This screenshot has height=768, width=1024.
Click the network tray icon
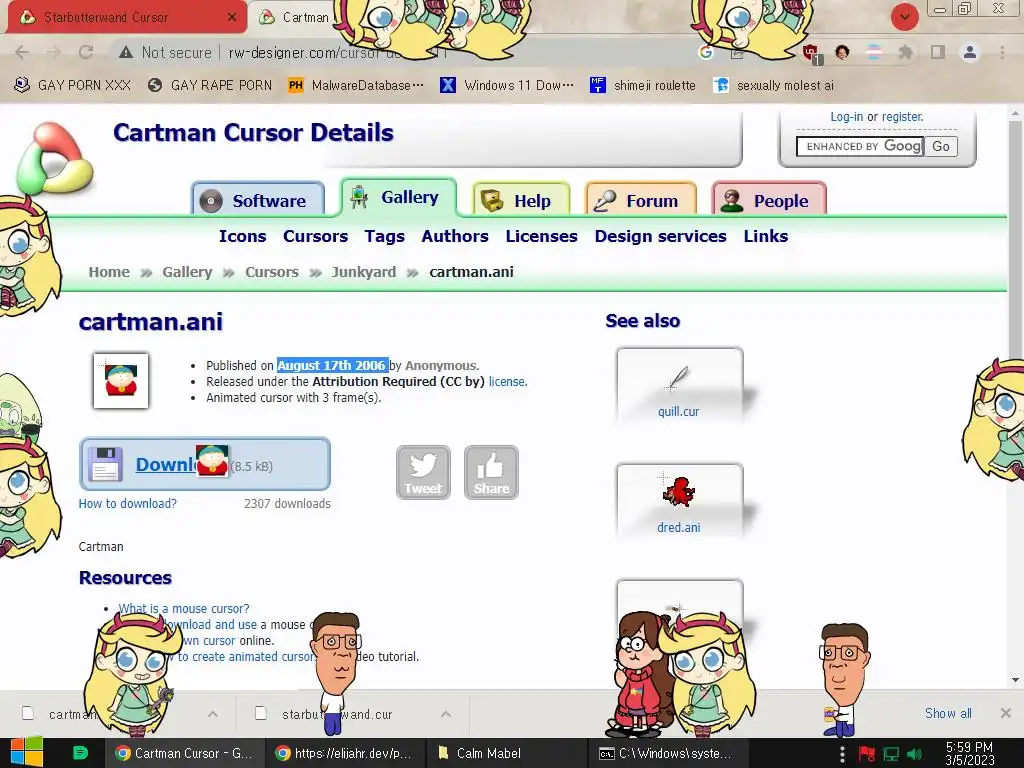click(x=891, y=754)
